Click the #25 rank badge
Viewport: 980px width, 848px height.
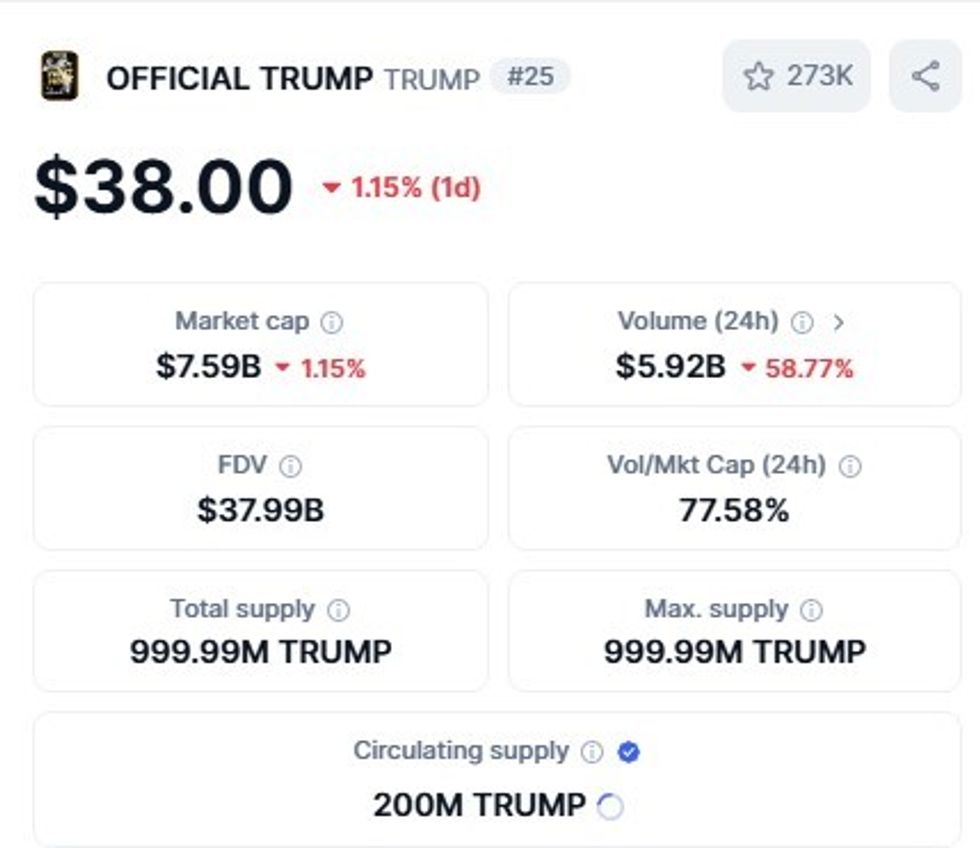[530, 77]
